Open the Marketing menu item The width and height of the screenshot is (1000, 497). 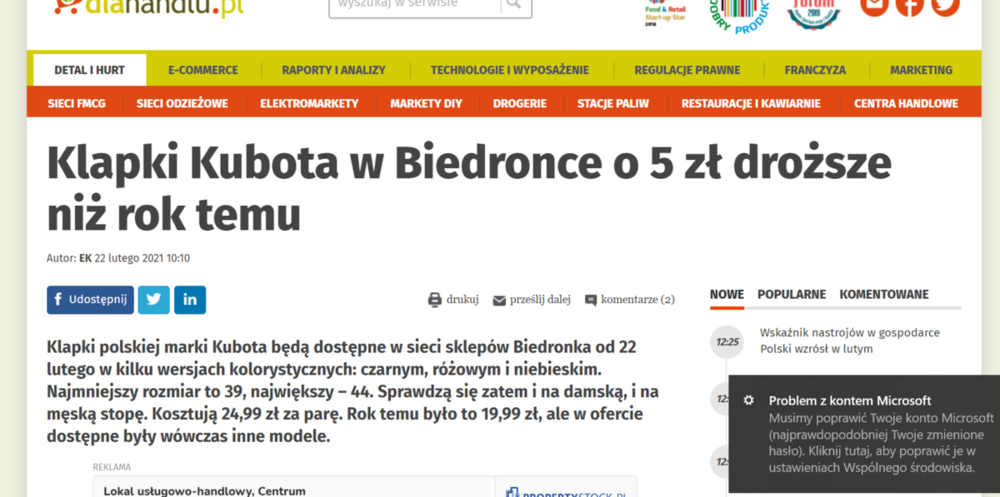tap(921, 70)
